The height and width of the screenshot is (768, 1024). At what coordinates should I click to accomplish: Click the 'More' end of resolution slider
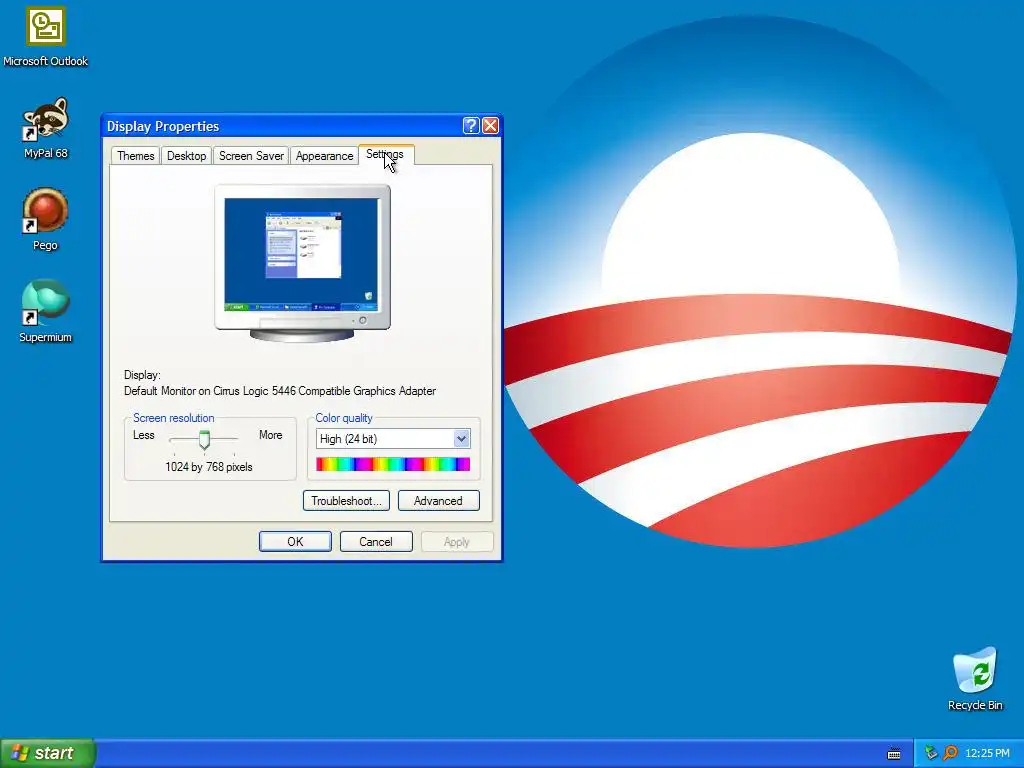click(270, 435)
